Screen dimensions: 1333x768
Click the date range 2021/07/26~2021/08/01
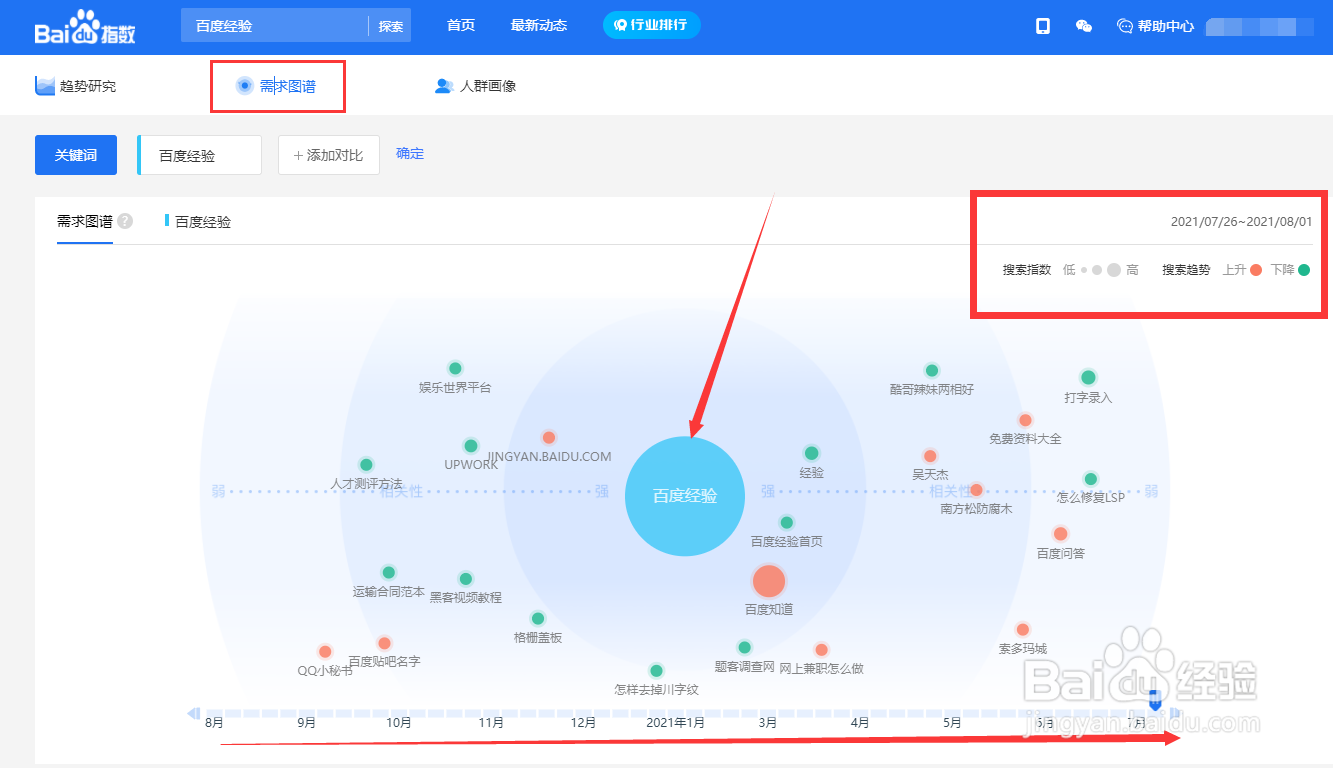click(1241, 221)
